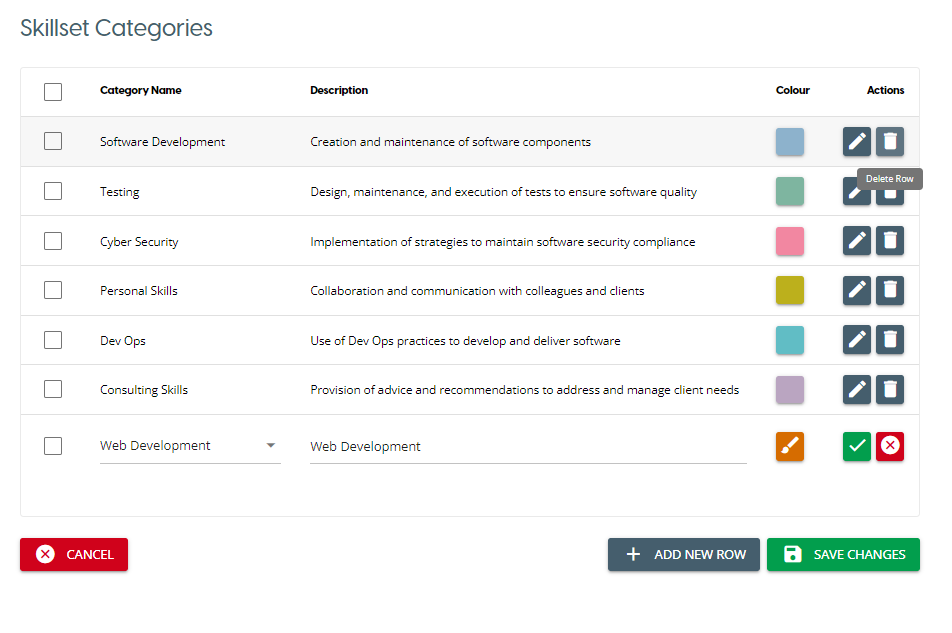Tick the Web Development row checkbox
The width and height of the screenshot is (952, 633).
[53, 446]
